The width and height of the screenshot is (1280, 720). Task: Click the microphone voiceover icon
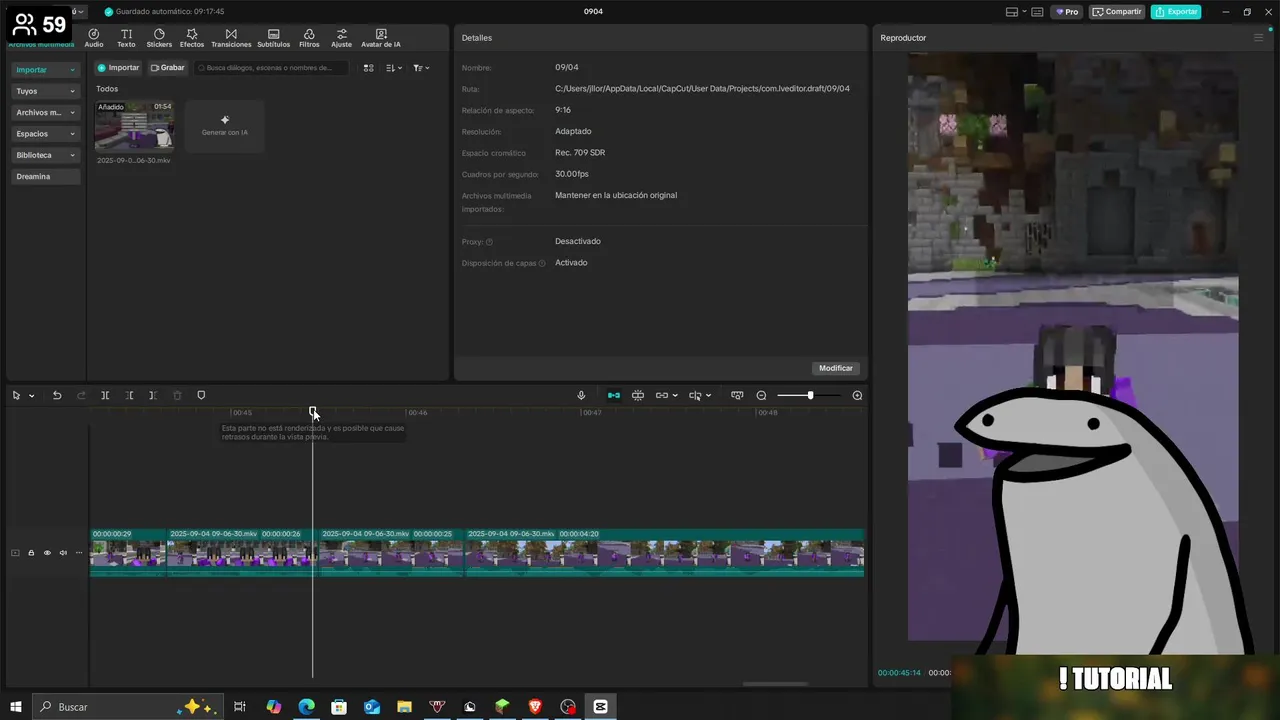coord(581,396)
